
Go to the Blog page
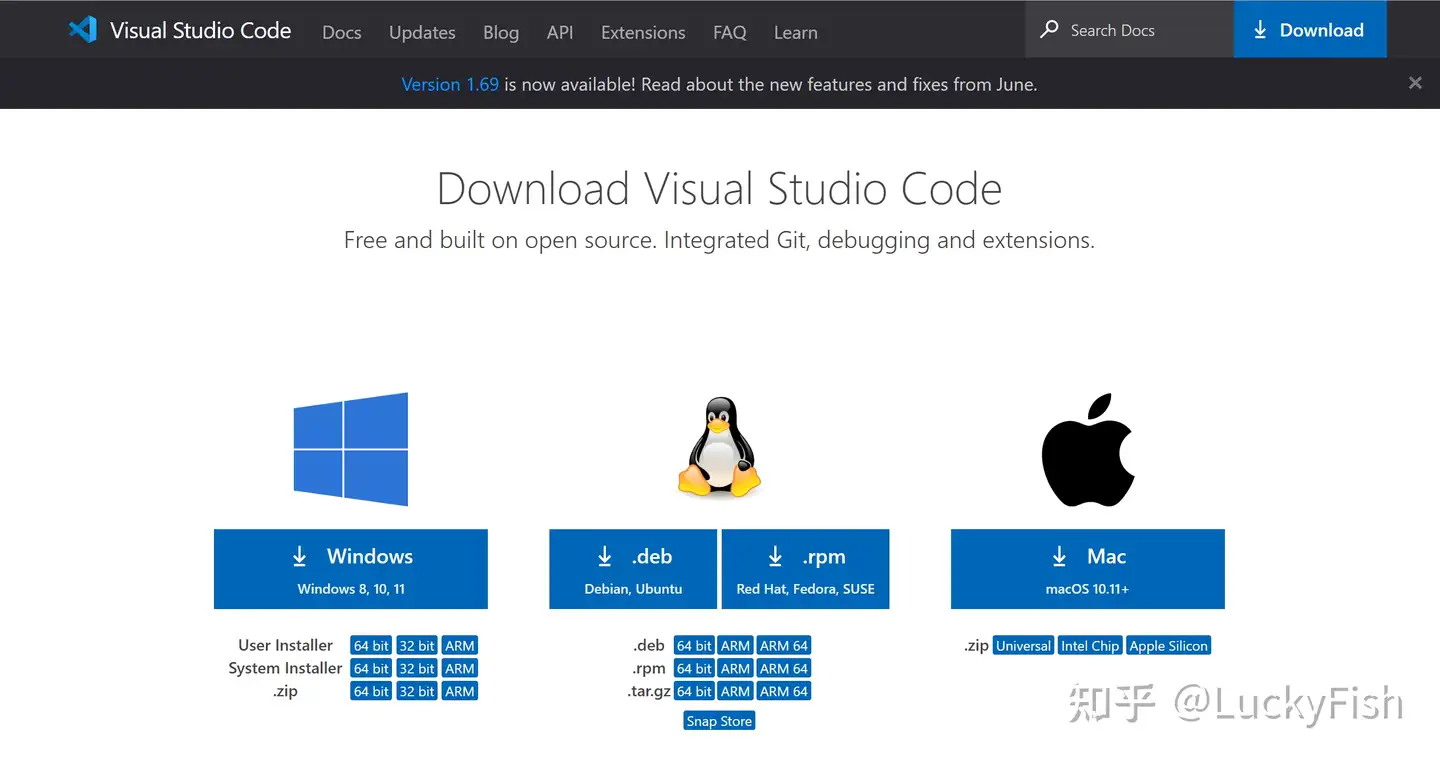(x=501, y=32)
